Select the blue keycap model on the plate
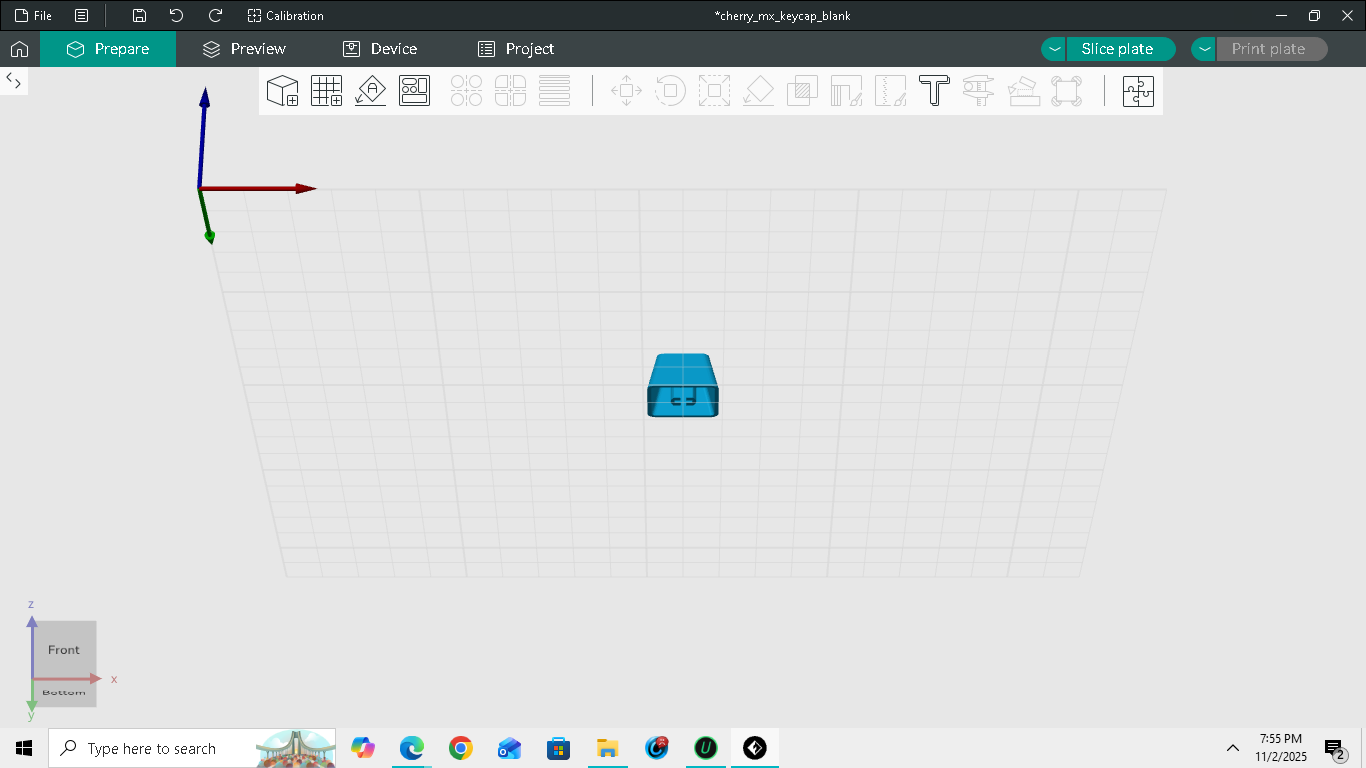 (683, 385)
